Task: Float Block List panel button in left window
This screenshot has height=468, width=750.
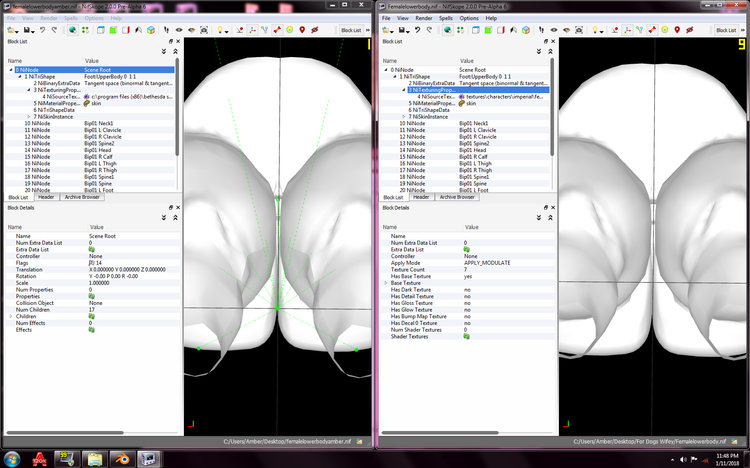Action: (171, 42)
